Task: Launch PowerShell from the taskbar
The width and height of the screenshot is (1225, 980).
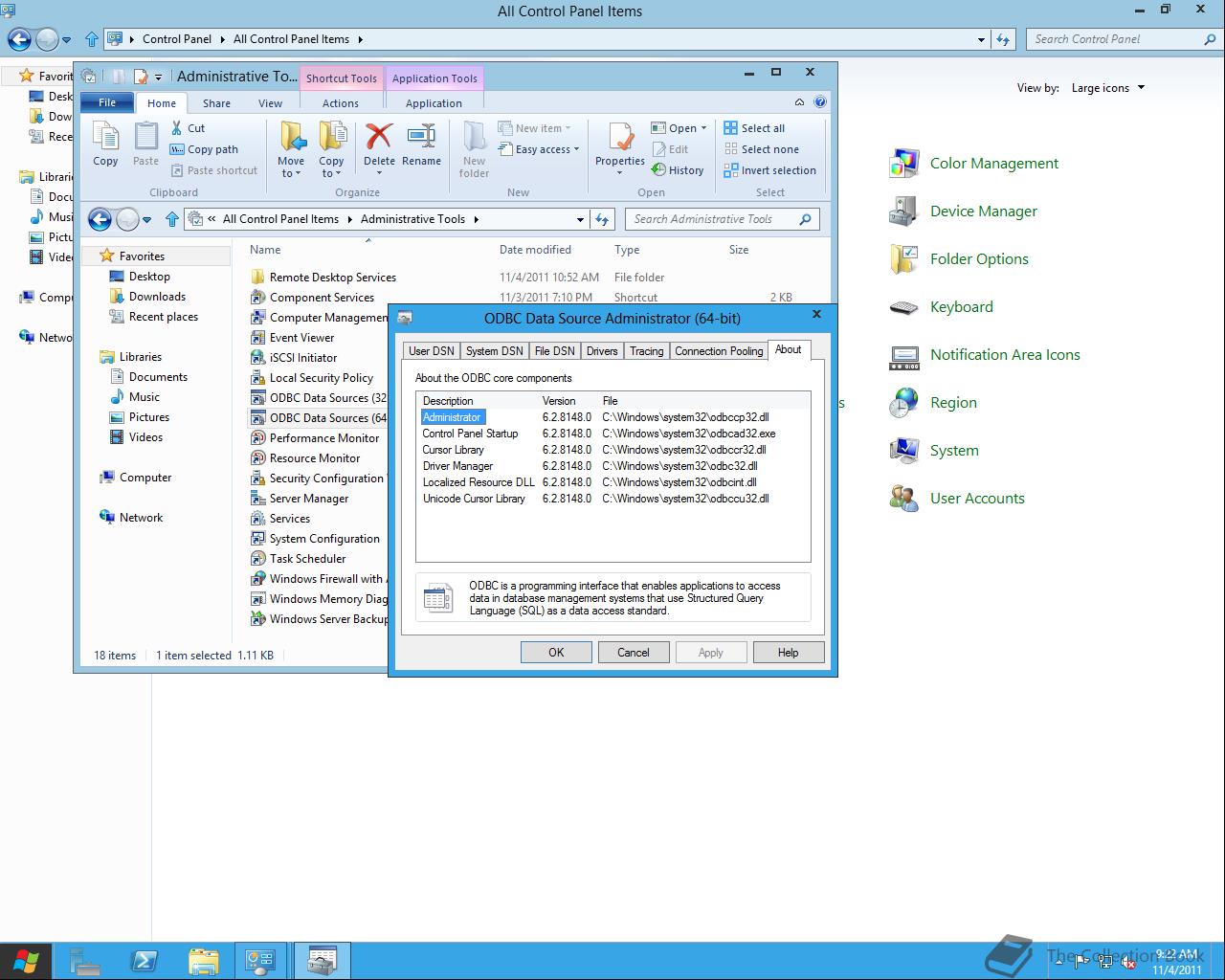Action: (145, 961)
